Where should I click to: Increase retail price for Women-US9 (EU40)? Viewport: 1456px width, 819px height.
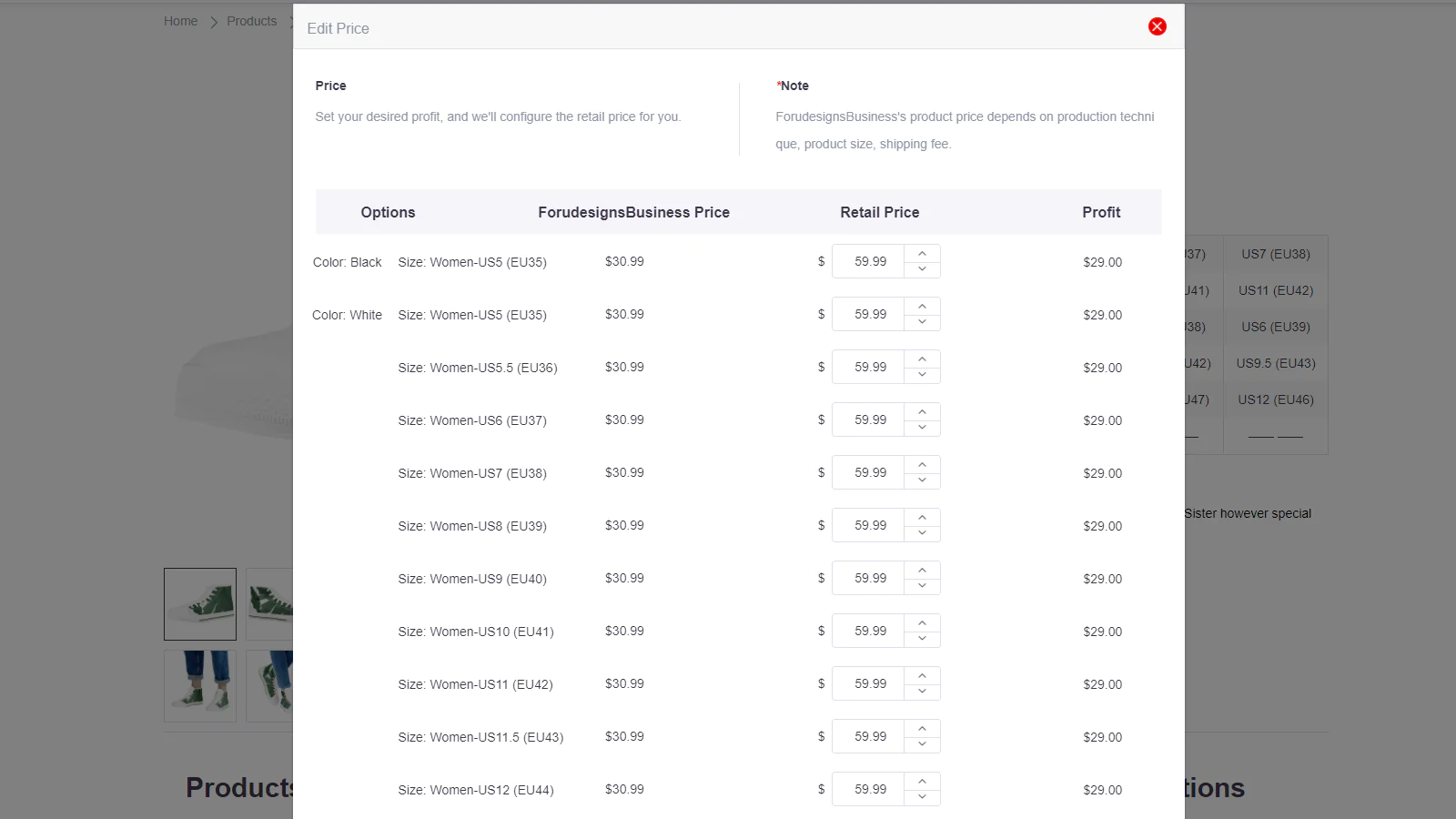[x=922, y=570]
